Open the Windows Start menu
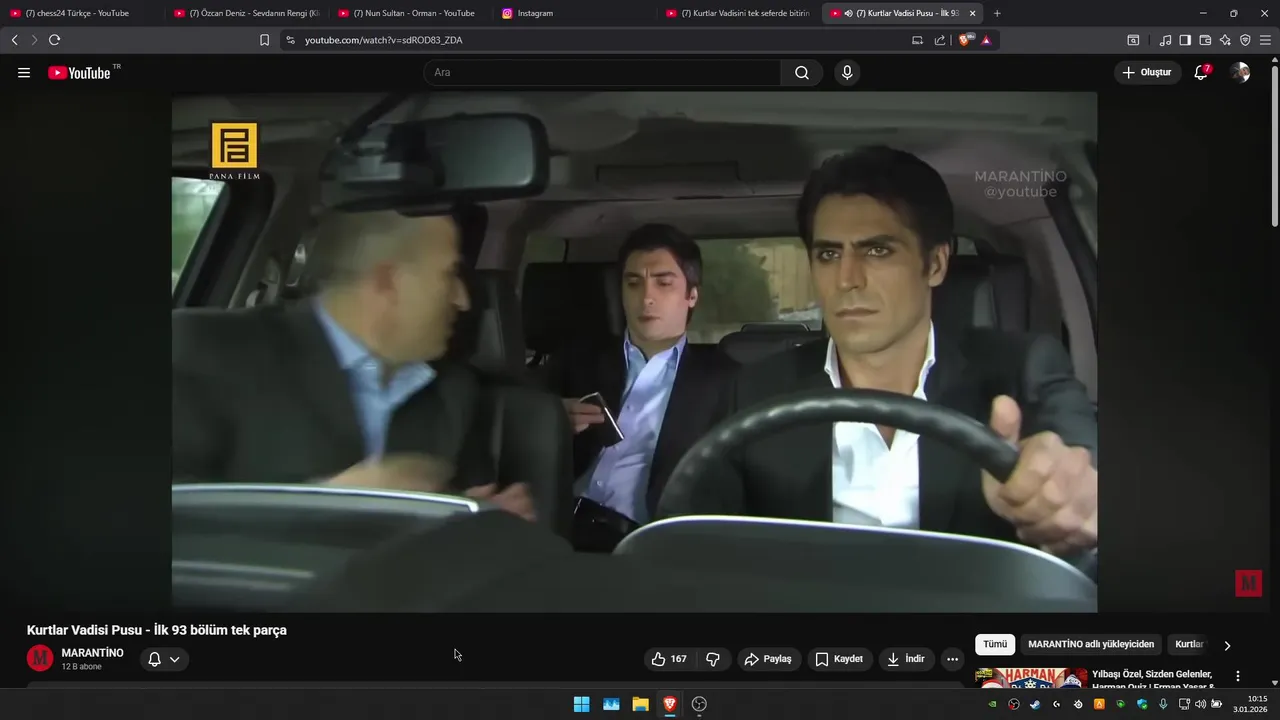Viewport: 1280px width, 720px height. click(x=581, y=704)
